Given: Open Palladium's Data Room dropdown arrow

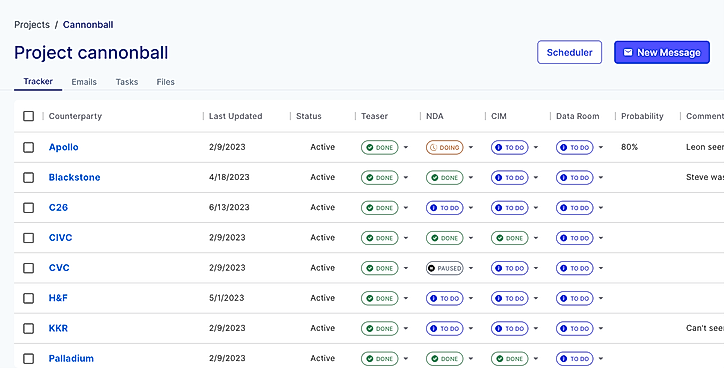Looking at the screenshot, I should coord(601,358).
